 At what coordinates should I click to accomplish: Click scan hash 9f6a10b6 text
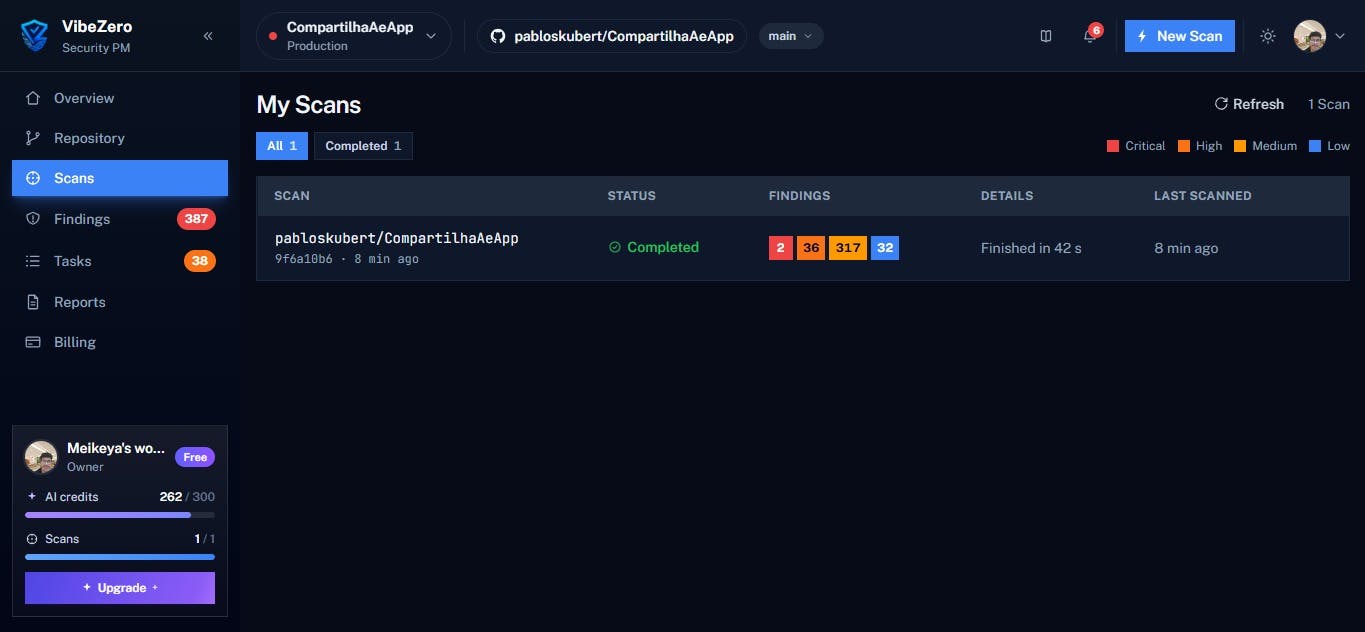click(x=304, y=259)
